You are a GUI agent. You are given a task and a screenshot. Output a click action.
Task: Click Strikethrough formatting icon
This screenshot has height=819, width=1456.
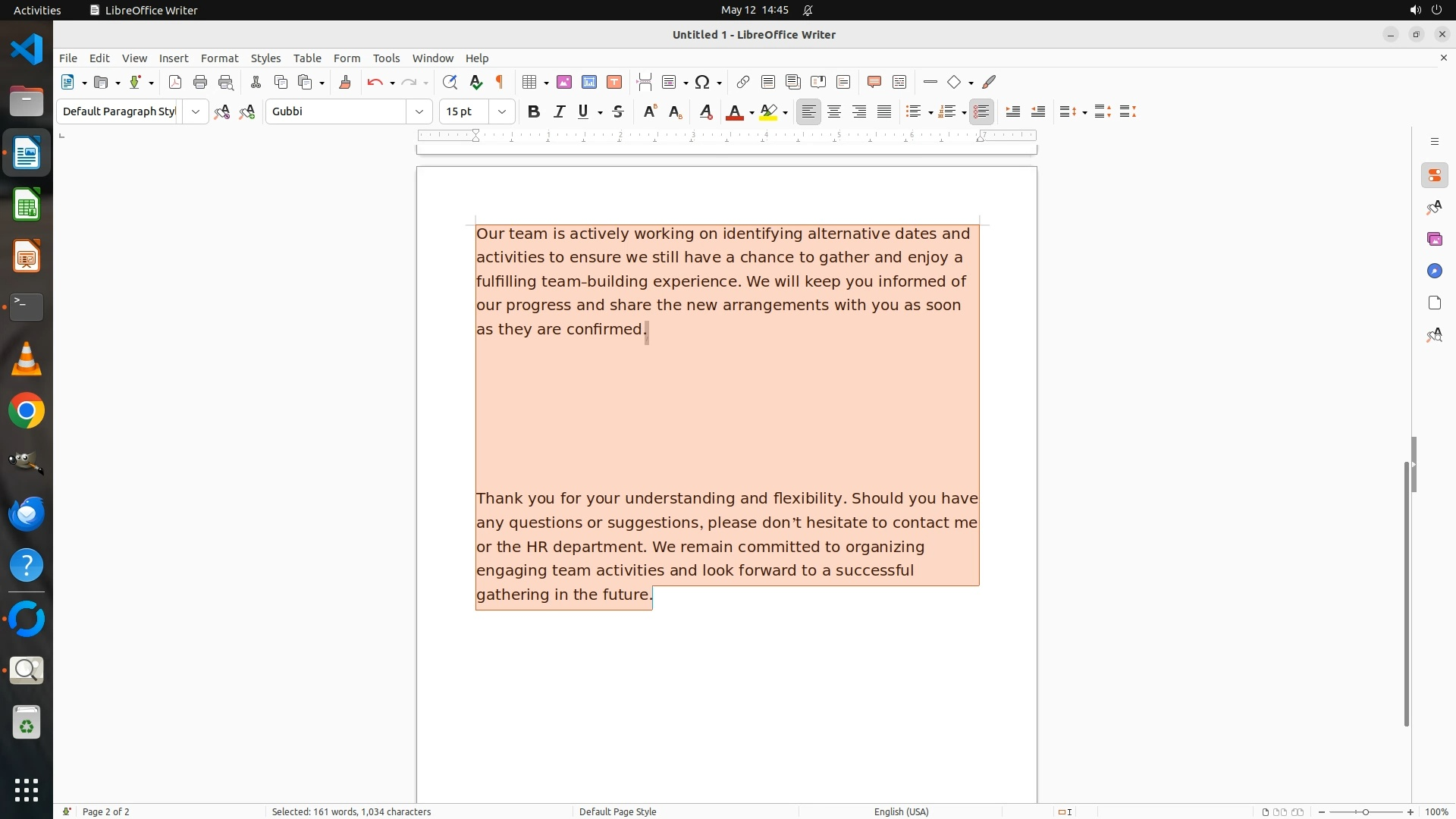click(618, 112)
